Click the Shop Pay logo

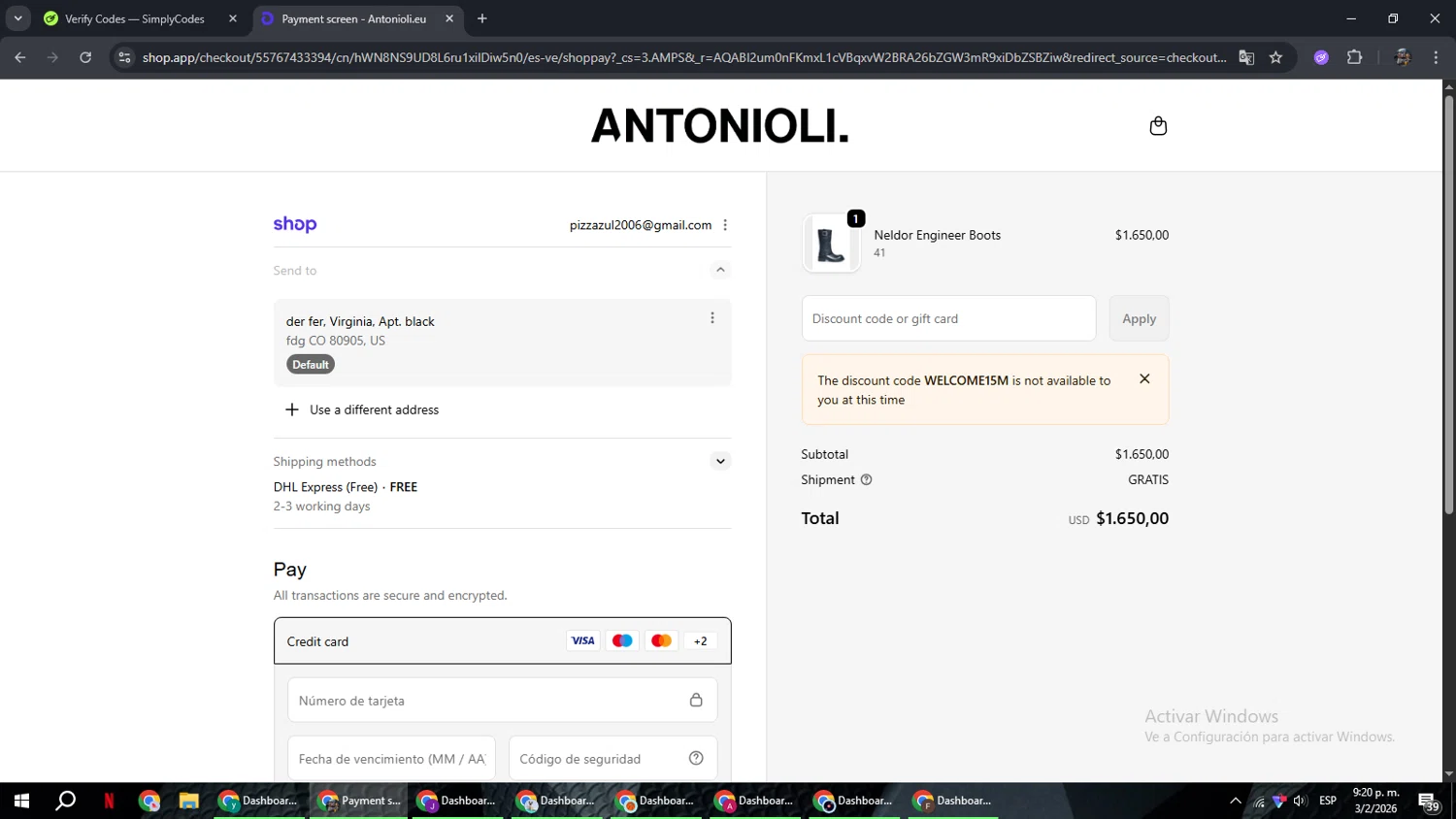point(295,224)
